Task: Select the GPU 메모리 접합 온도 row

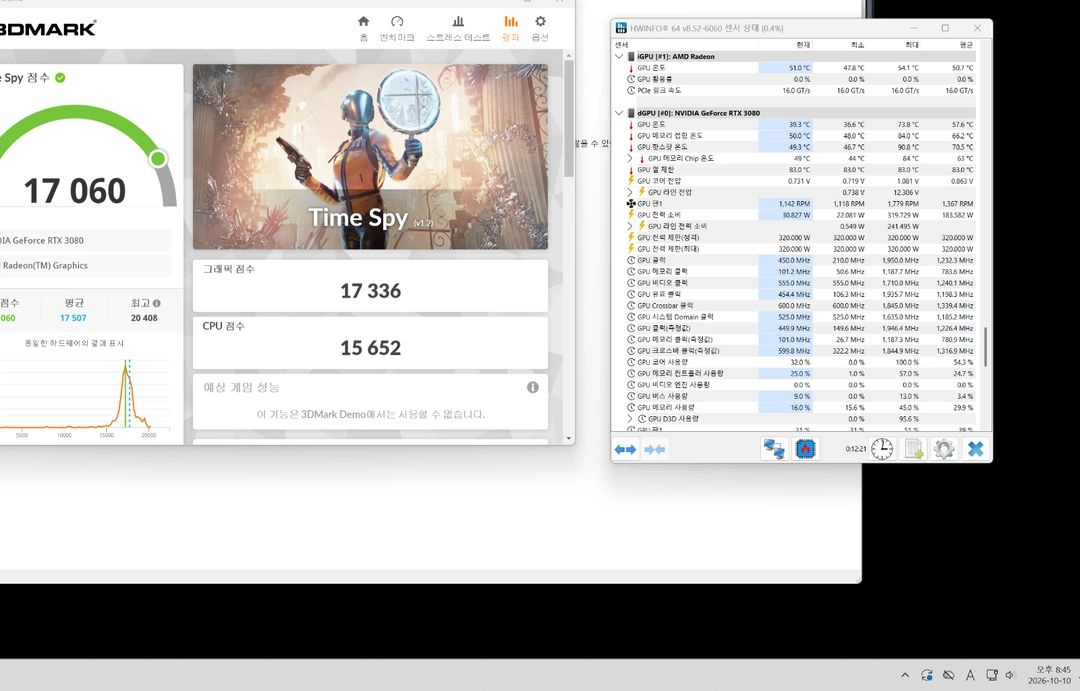Action: pyautogui.click(x=799, y=136)
